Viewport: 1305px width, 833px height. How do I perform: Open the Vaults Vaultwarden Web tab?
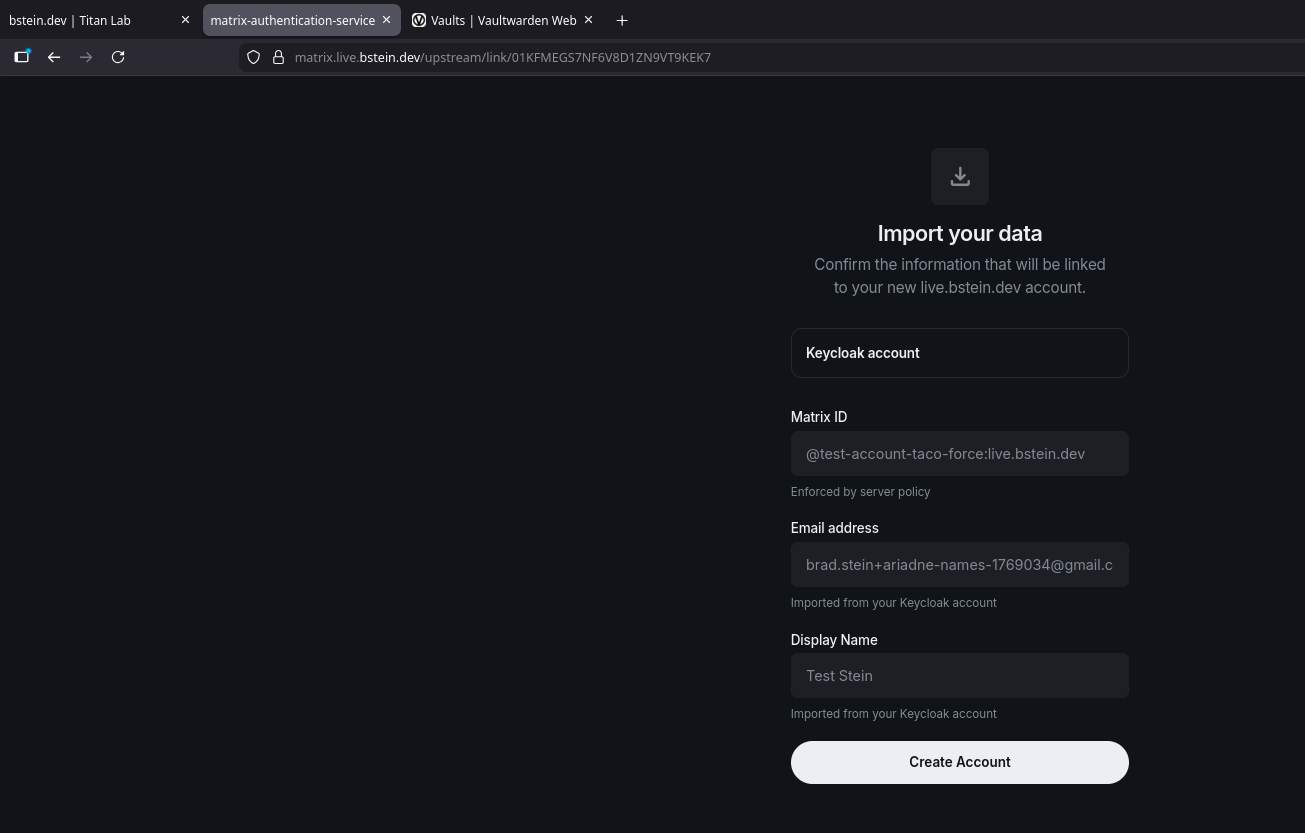[495, 20]
